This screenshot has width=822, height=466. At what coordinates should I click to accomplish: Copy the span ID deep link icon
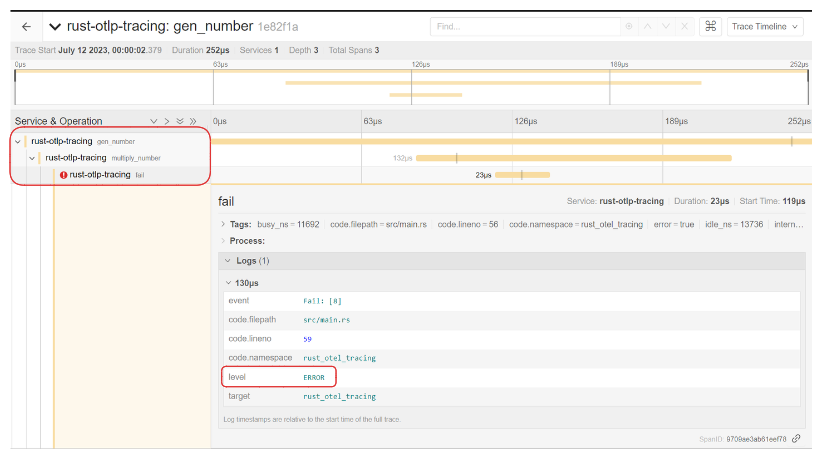[796, 439]
